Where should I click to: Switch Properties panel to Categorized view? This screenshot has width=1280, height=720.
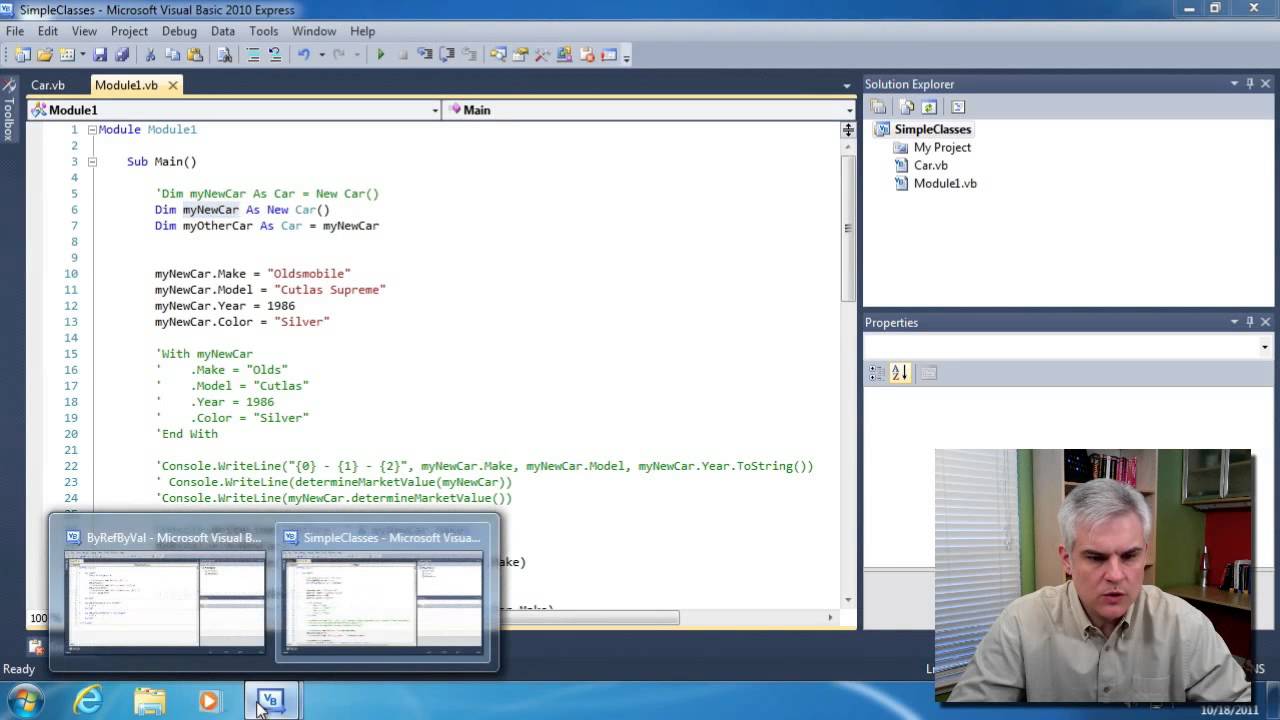(877, 373)
